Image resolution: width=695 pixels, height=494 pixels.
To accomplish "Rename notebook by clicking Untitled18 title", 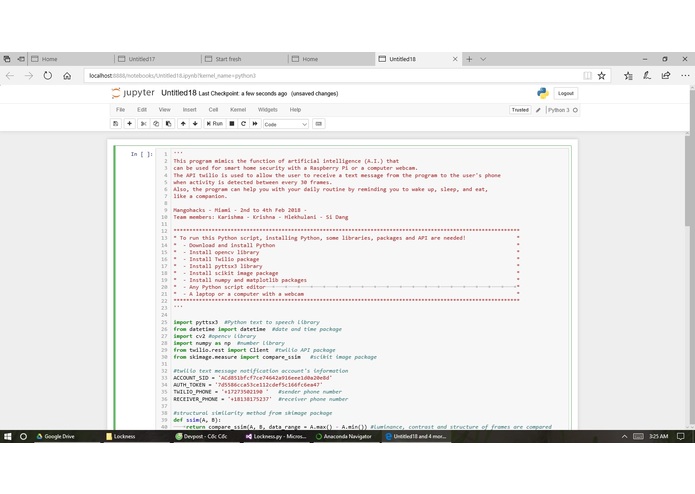I will [x=179, y=93].
